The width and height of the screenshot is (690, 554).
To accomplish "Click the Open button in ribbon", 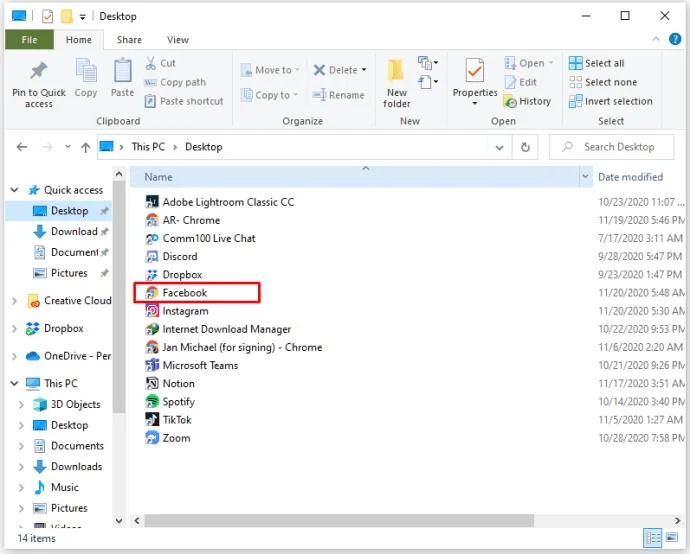I will tap(529, 63).
